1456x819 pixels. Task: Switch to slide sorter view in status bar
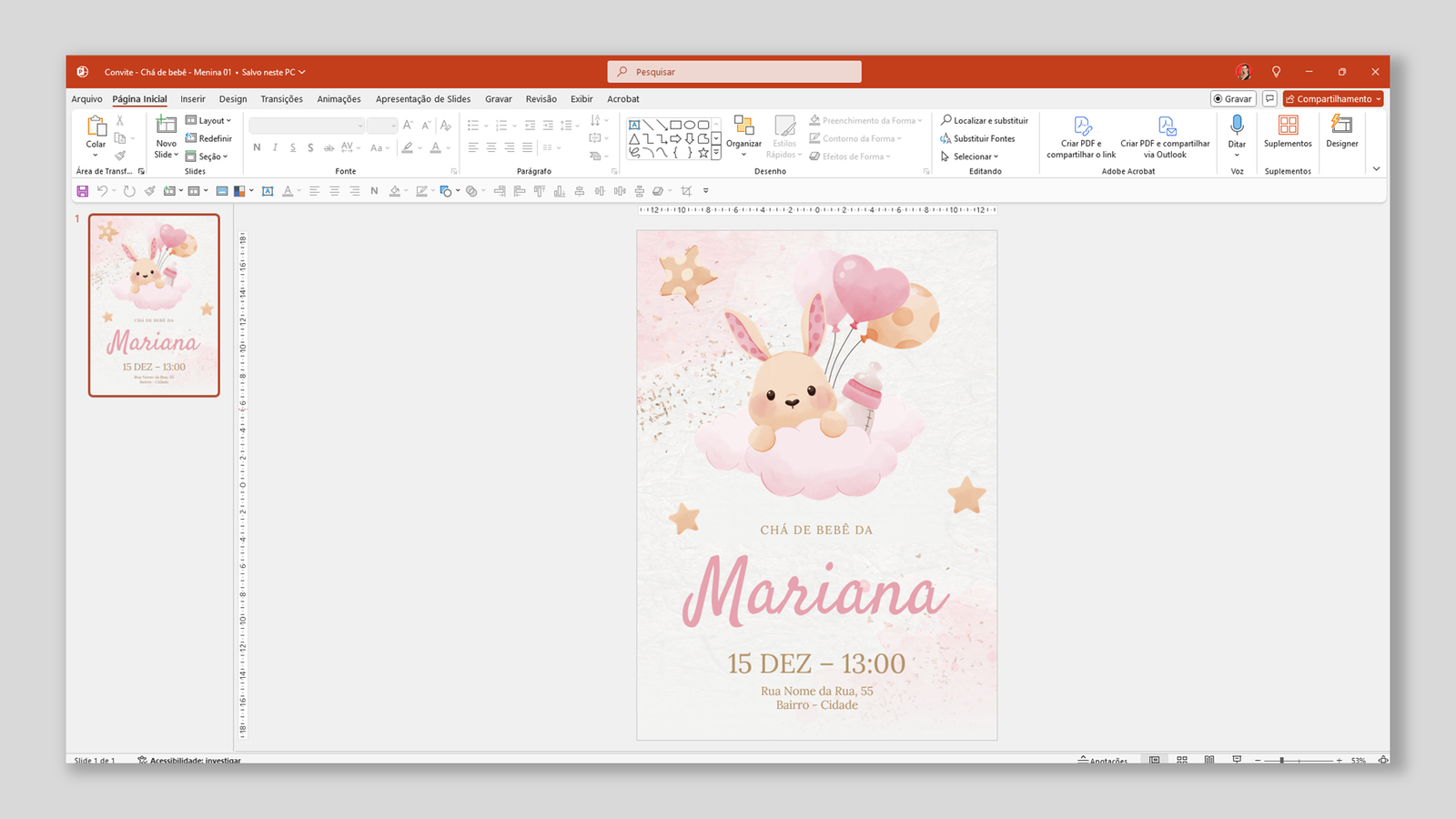pos(1182,760)
